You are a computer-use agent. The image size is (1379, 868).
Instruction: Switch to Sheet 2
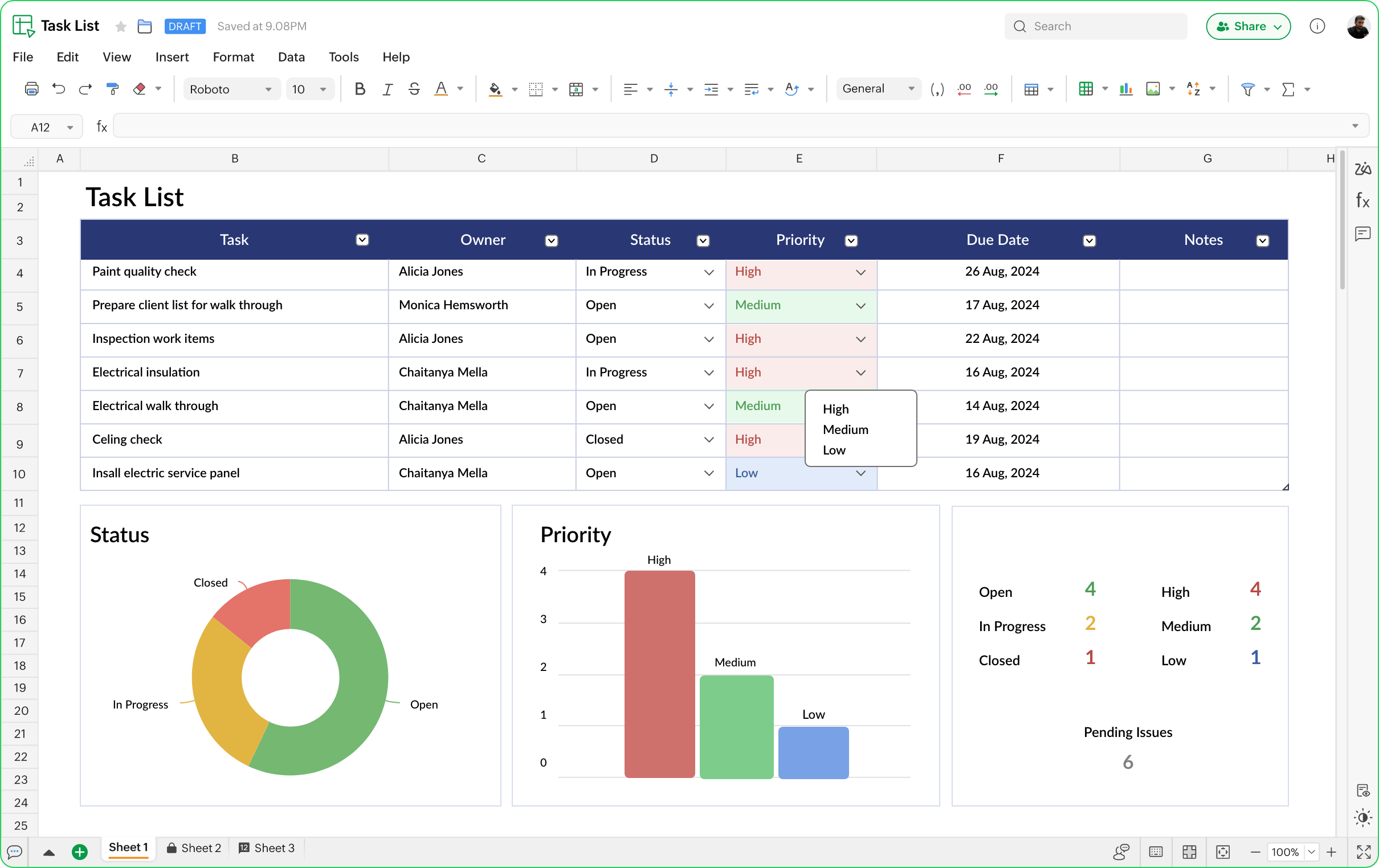point(200,848)
